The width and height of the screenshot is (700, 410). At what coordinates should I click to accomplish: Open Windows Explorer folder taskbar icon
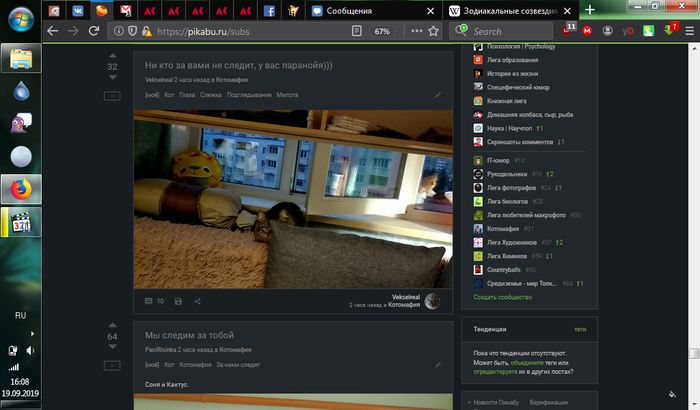pyautogui.click(x=21, y=59)
